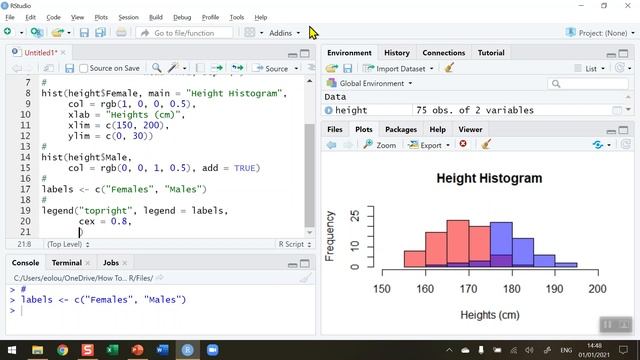
Task: View the height data frame as a table
Action: pos(617,110)
